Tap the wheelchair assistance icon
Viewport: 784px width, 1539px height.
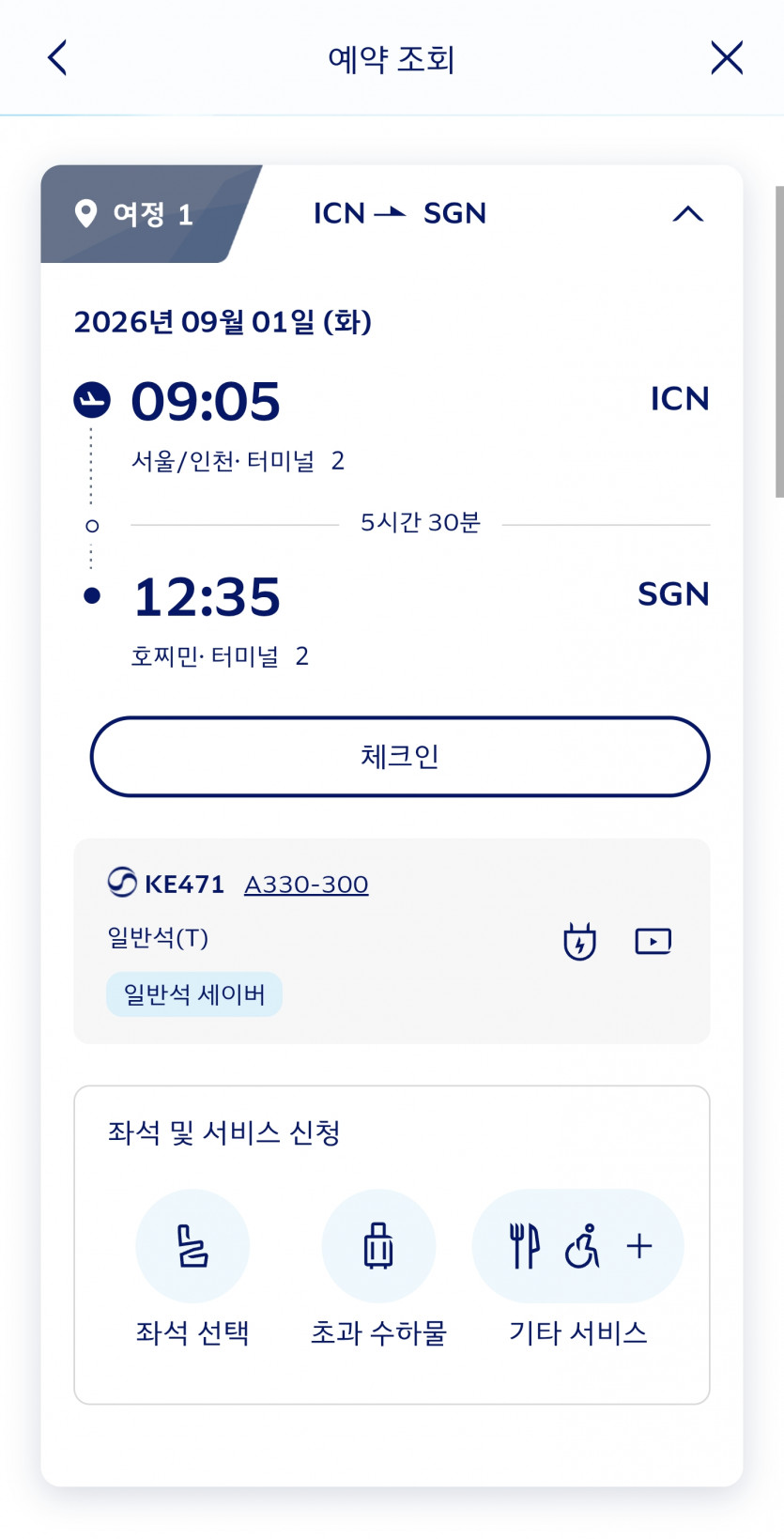pos(582,1246)
